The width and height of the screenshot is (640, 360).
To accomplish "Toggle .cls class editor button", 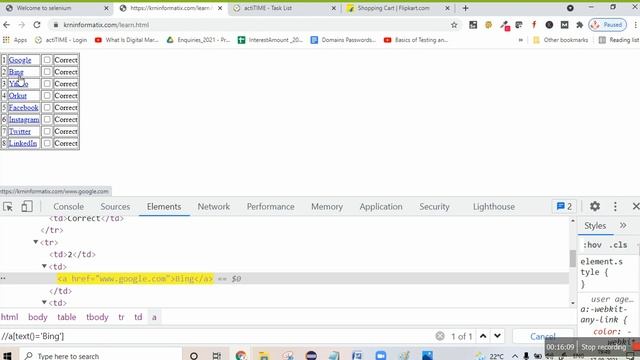I will point(618,245).
